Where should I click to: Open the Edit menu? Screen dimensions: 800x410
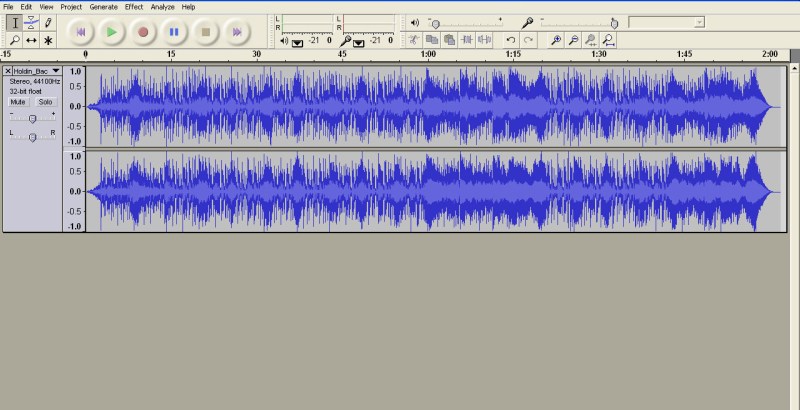click(26, 7)
